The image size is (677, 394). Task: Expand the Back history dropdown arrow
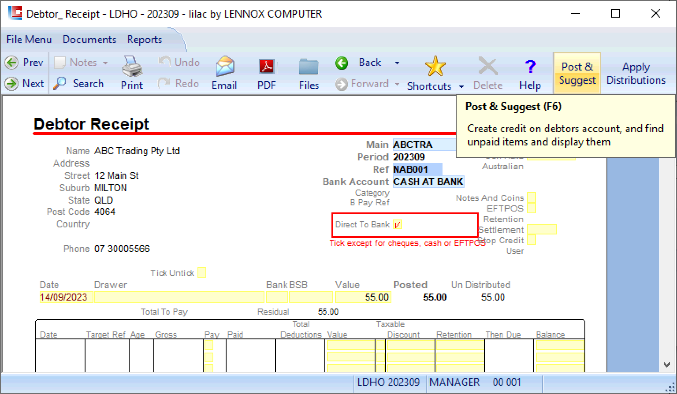[x=397, y=63]
